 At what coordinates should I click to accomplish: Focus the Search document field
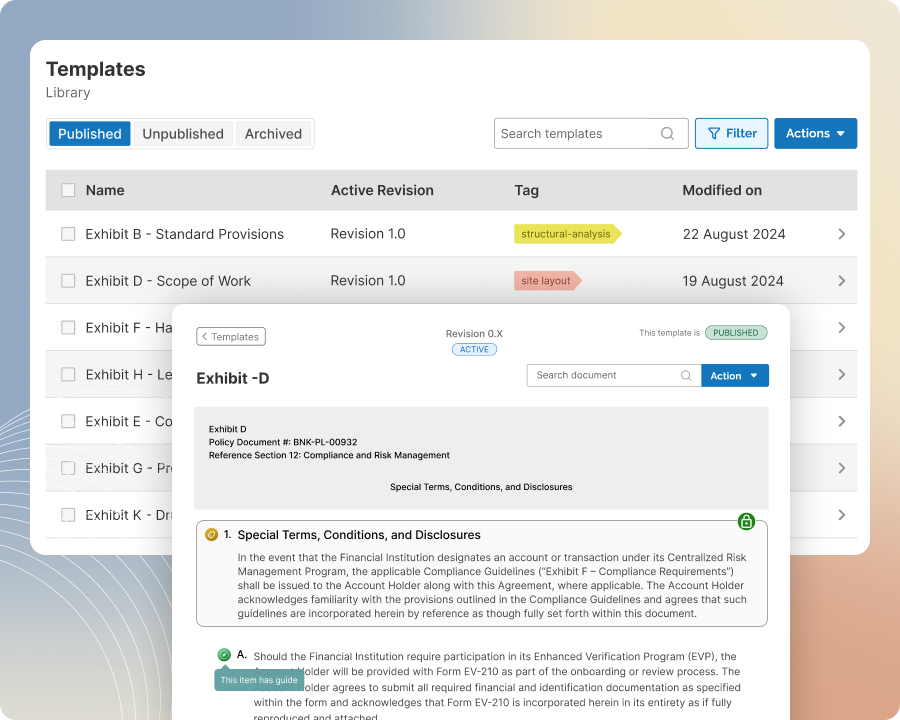click(614, 376)
